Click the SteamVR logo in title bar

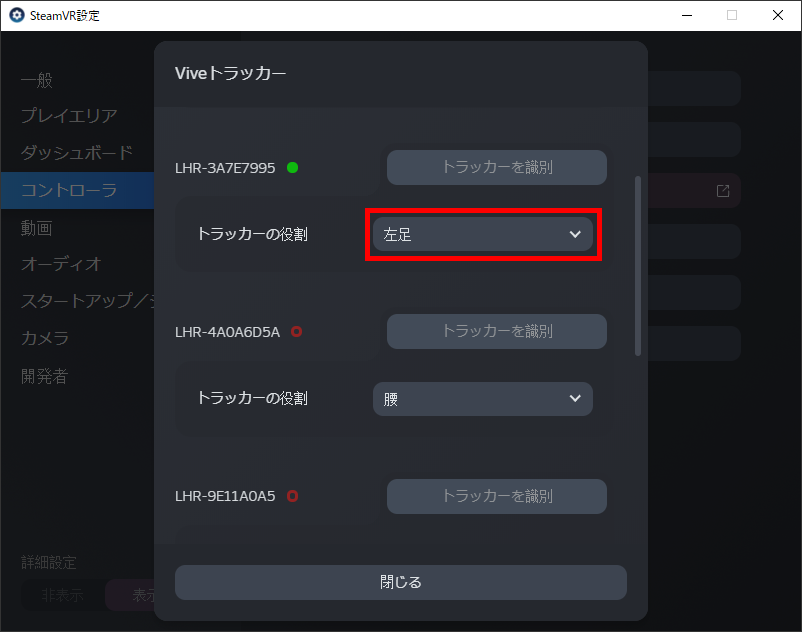17,15
